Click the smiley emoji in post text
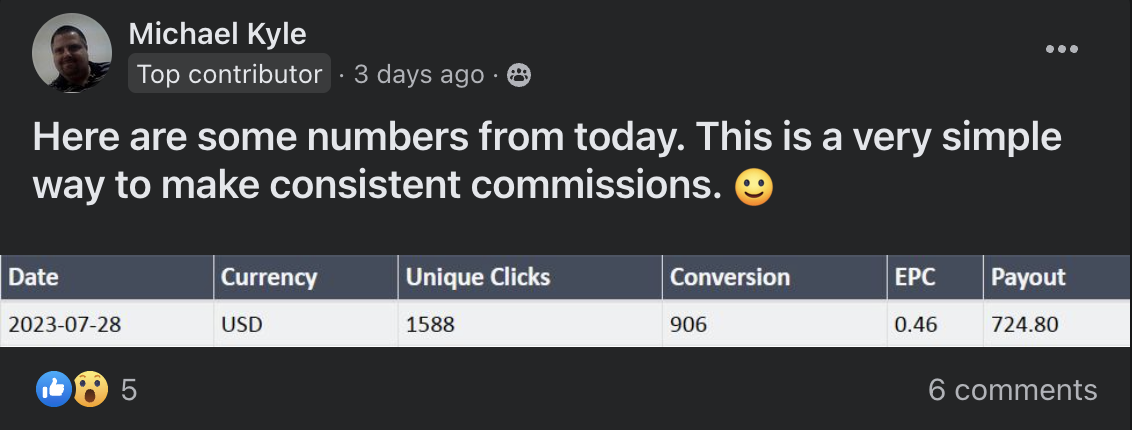The width and height of the screenshot is (1132, 430). point(753,188)
